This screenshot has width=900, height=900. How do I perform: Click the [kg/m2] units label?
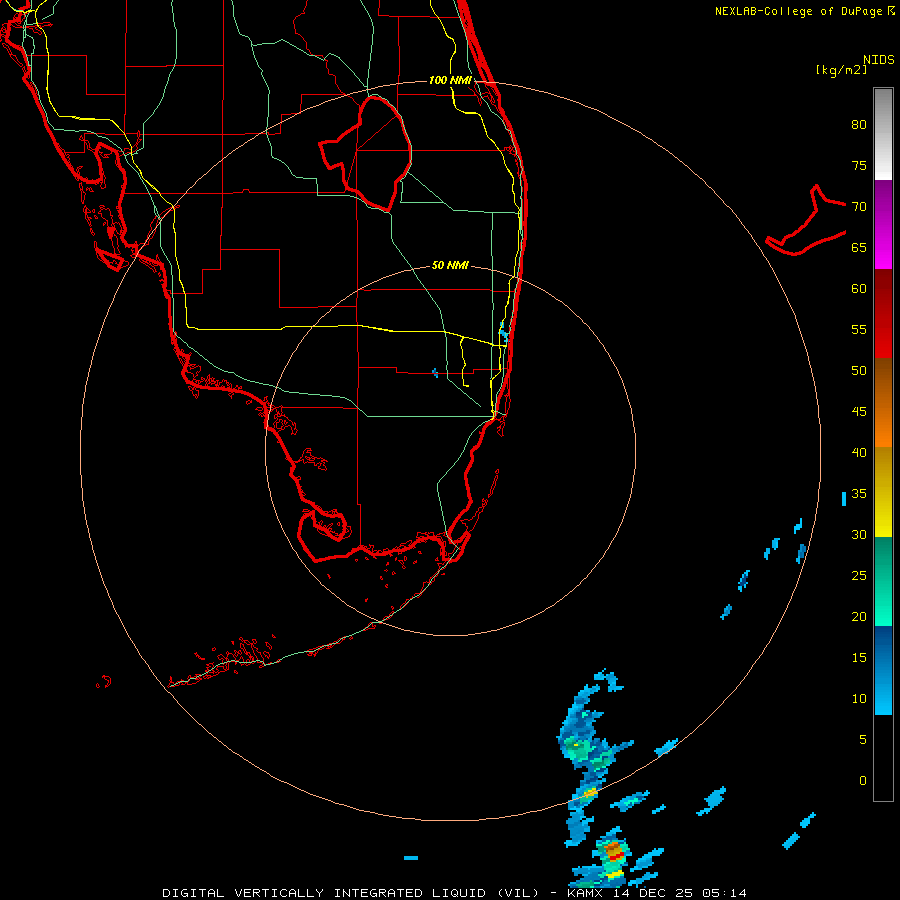(x=841, y=70)
